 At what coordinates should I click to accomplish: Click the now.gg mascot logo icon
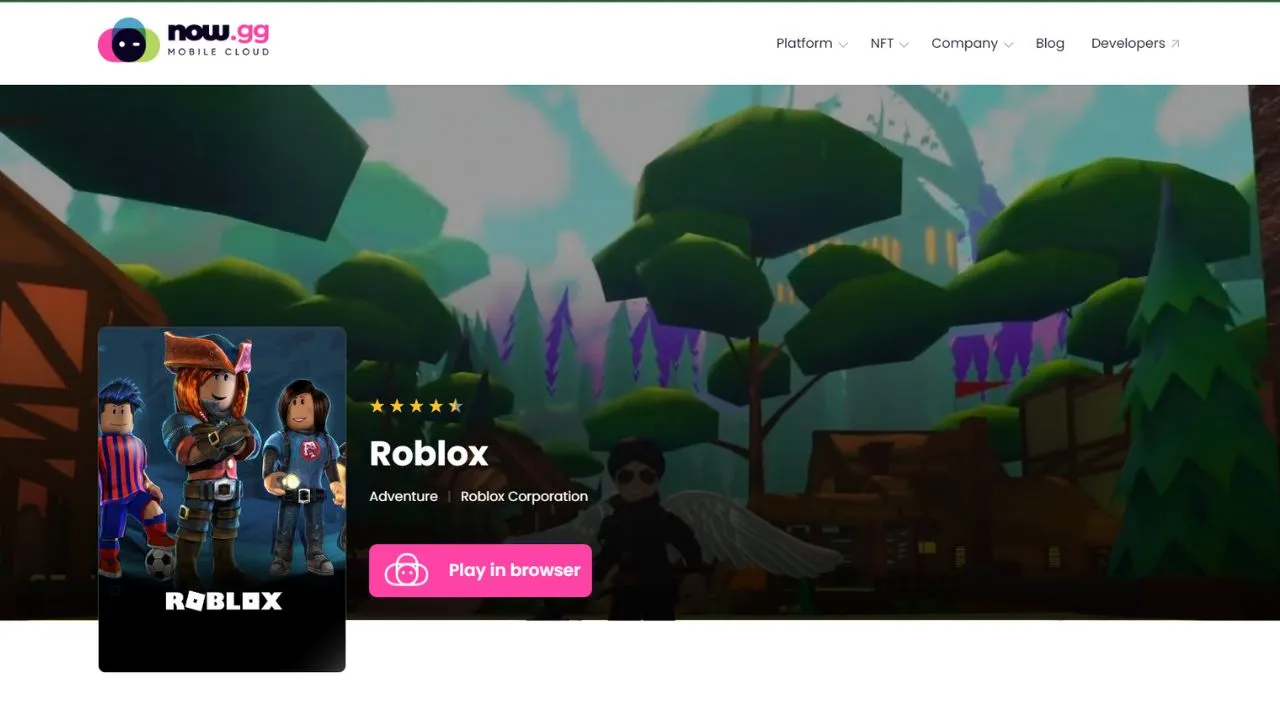(127, 42)
